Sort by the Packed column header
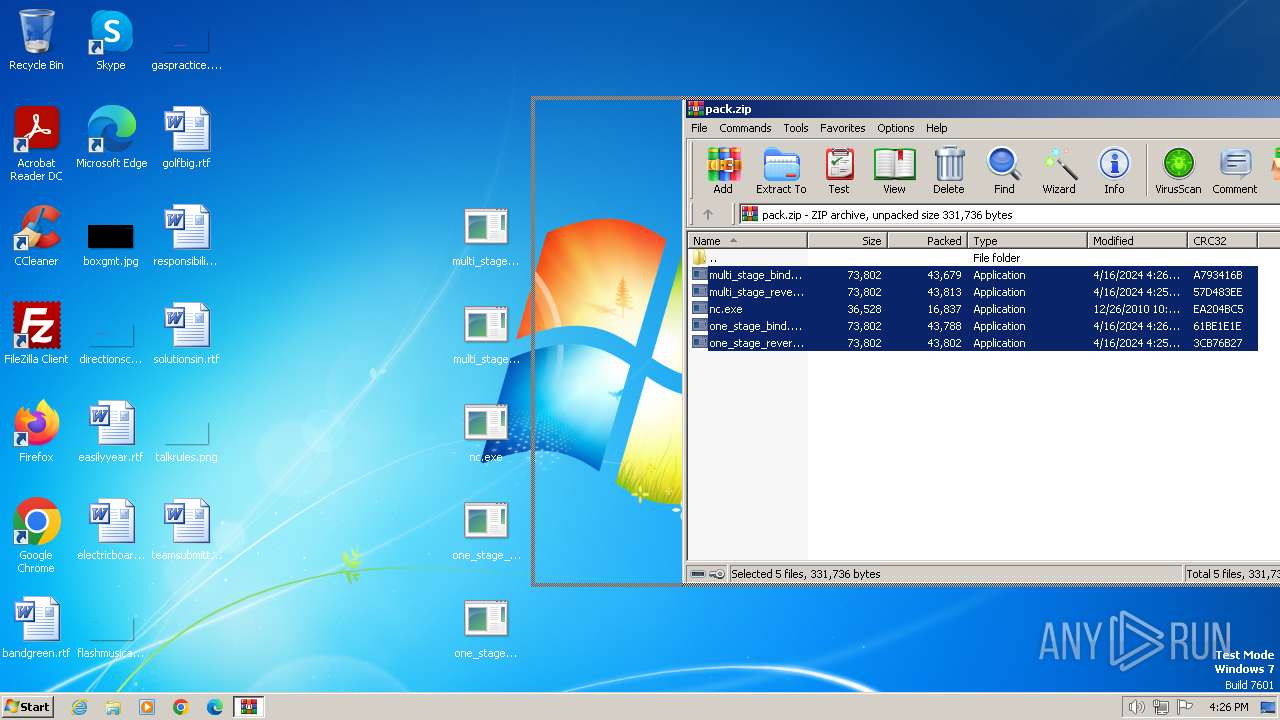Screen dimensions: 1280x720 click(x=927, y=241)
